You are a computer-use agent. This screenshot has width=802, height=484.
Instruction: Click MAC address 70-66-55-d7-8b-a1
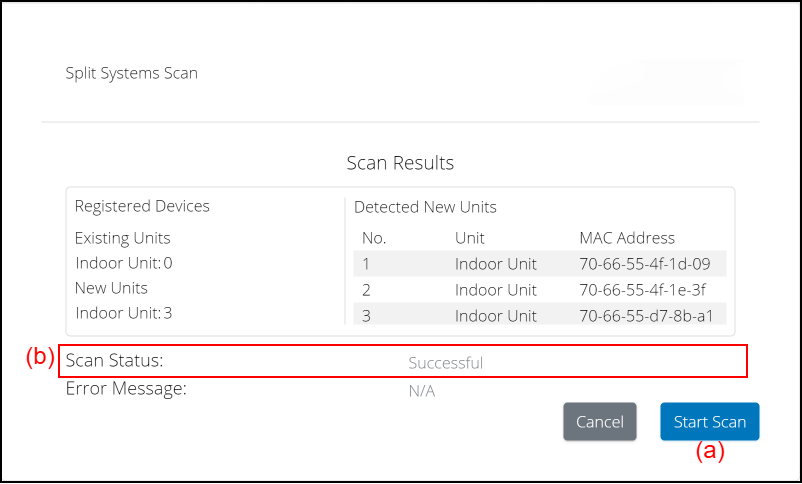click(x=646, y=315)
